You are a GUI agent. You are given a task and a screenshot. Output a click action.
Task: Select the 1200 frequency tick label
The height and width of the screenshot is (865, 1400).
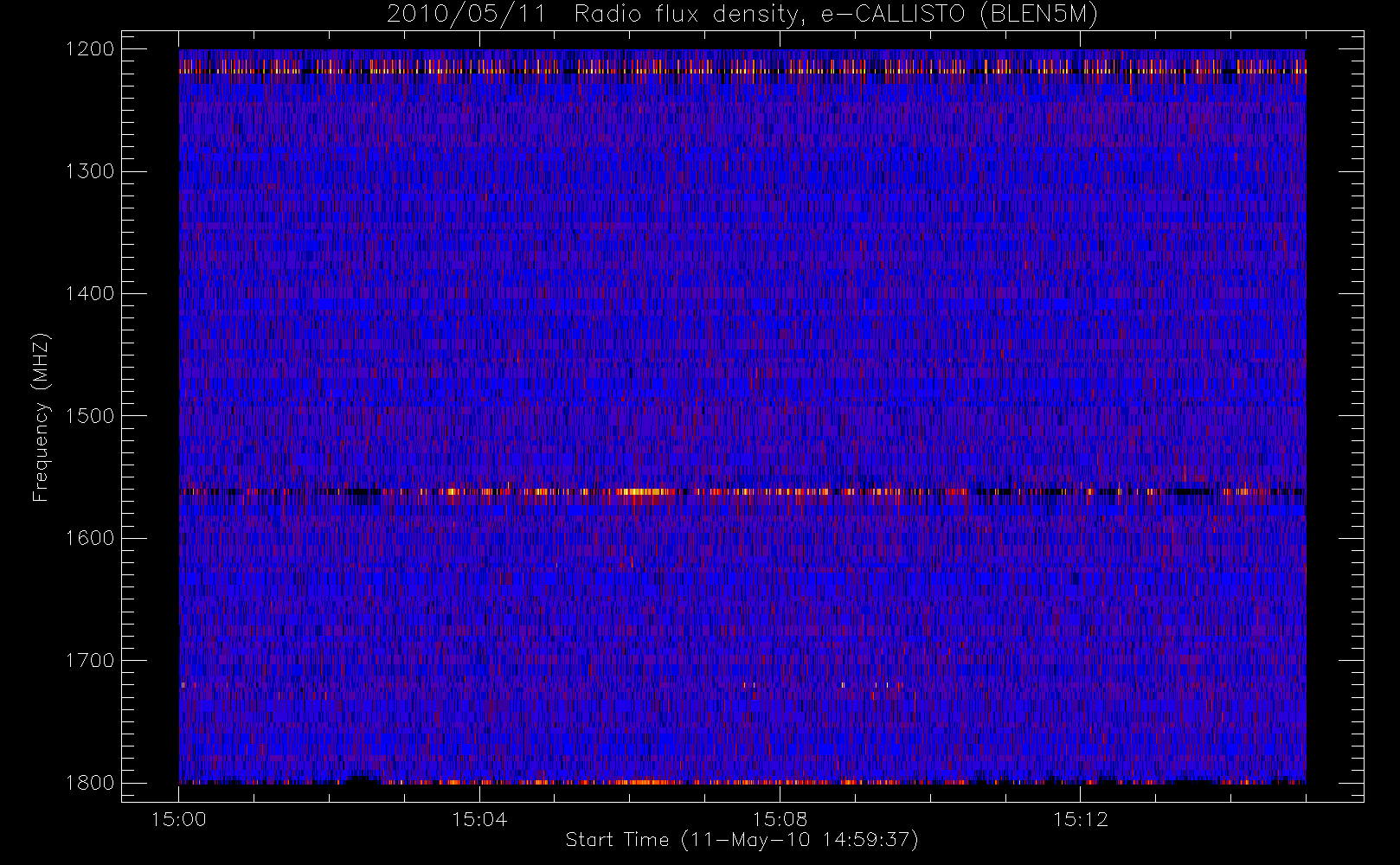(90, 49)
